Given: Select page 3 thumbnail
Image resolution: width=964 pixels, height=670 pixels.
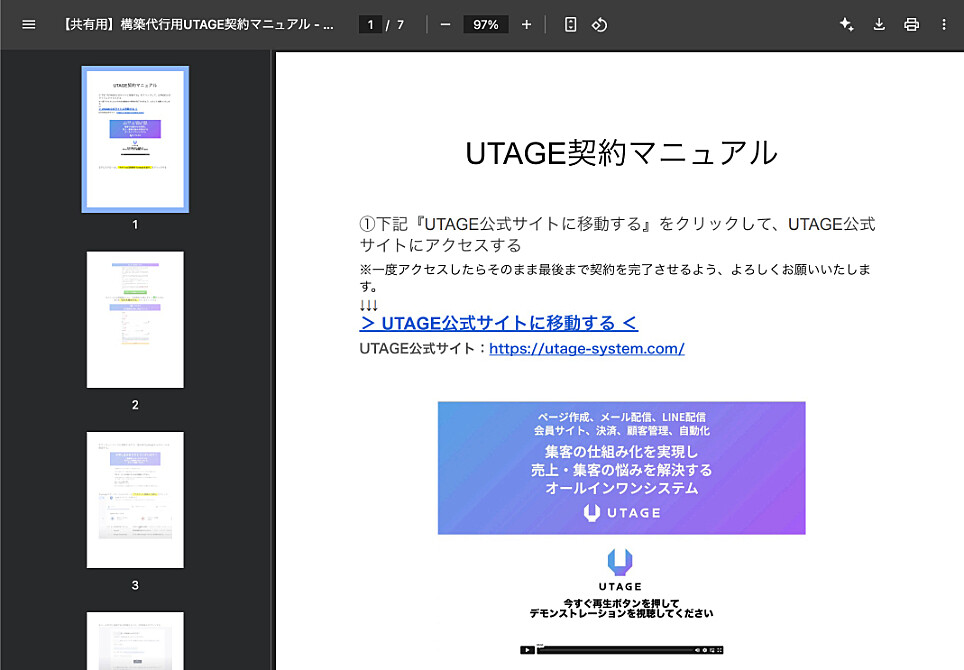Looking at the screenshot, I should point(135,500).
